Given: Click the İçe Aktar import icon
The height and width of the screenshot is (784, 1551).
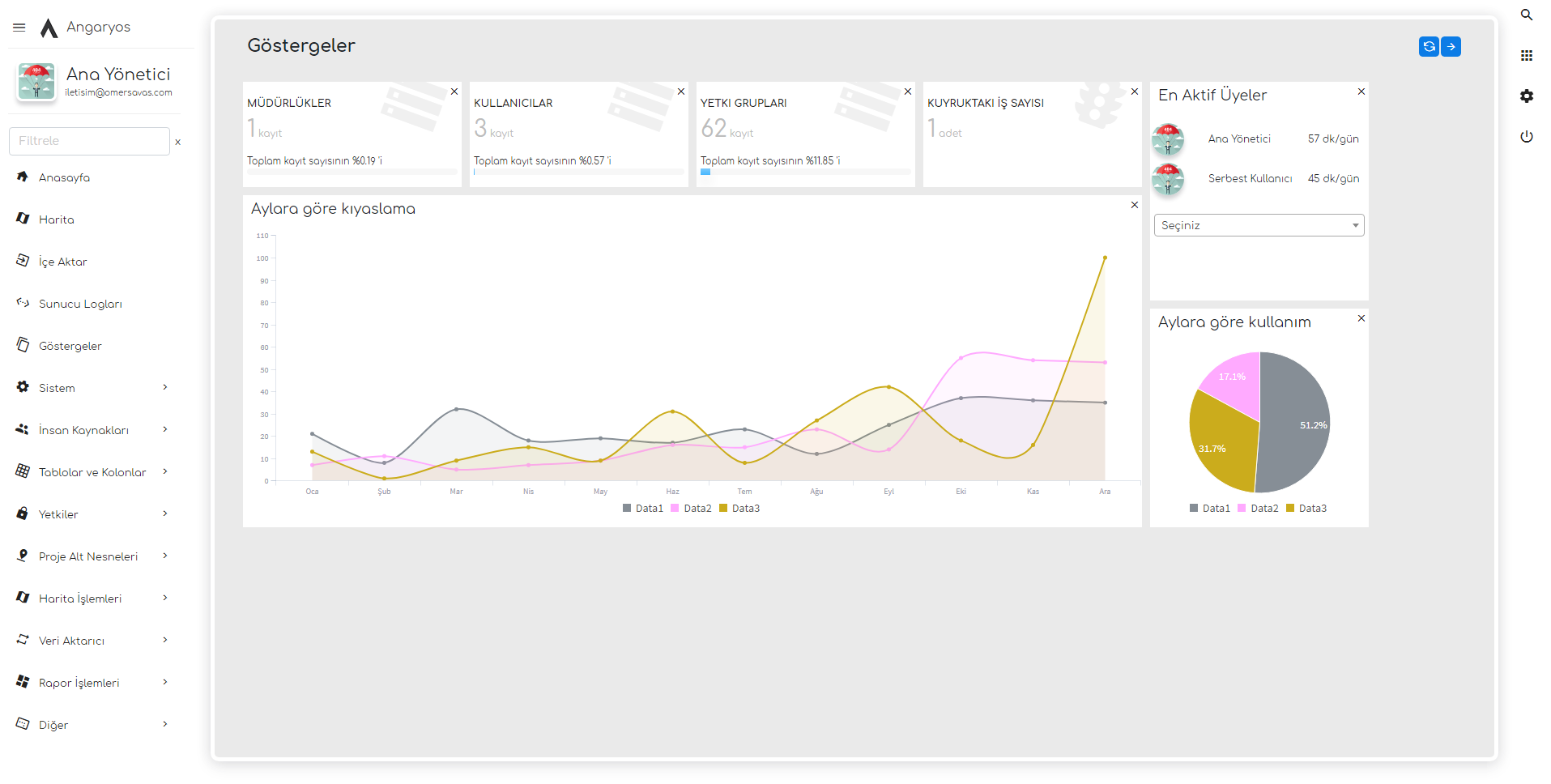Looking at the screenshot, I should point(23,261).
